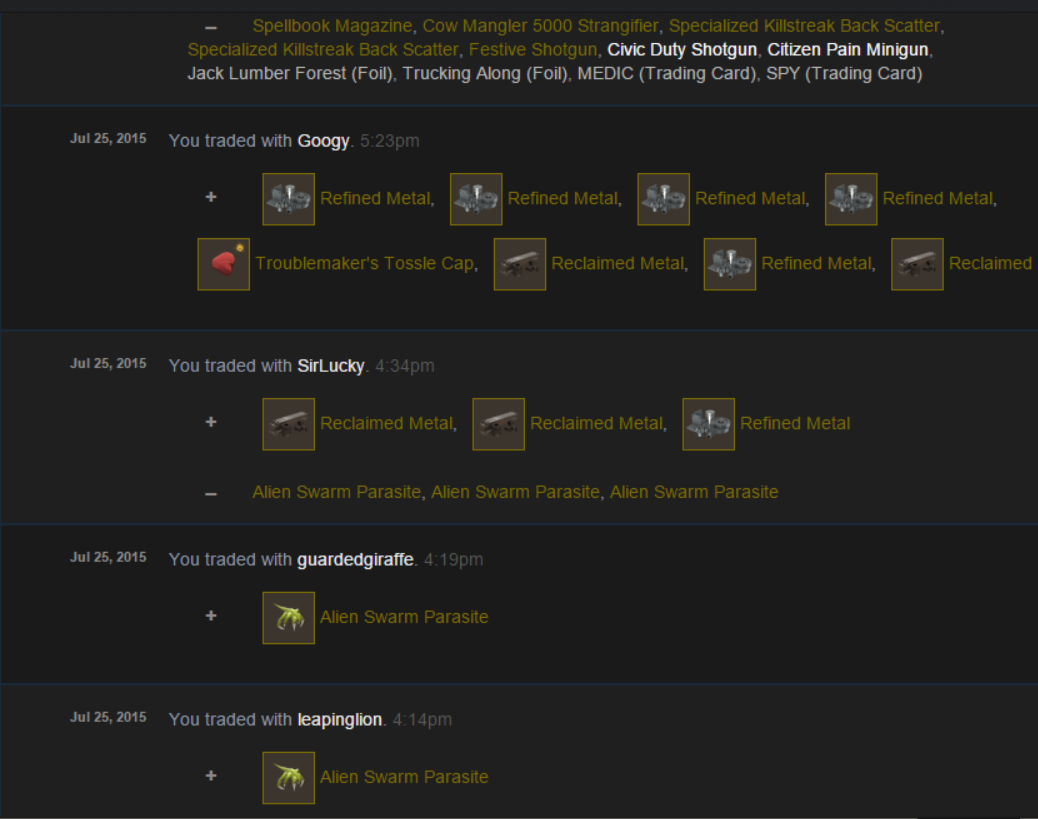Click the Troublemaker's Tossle Cap text link

point(365,264)
